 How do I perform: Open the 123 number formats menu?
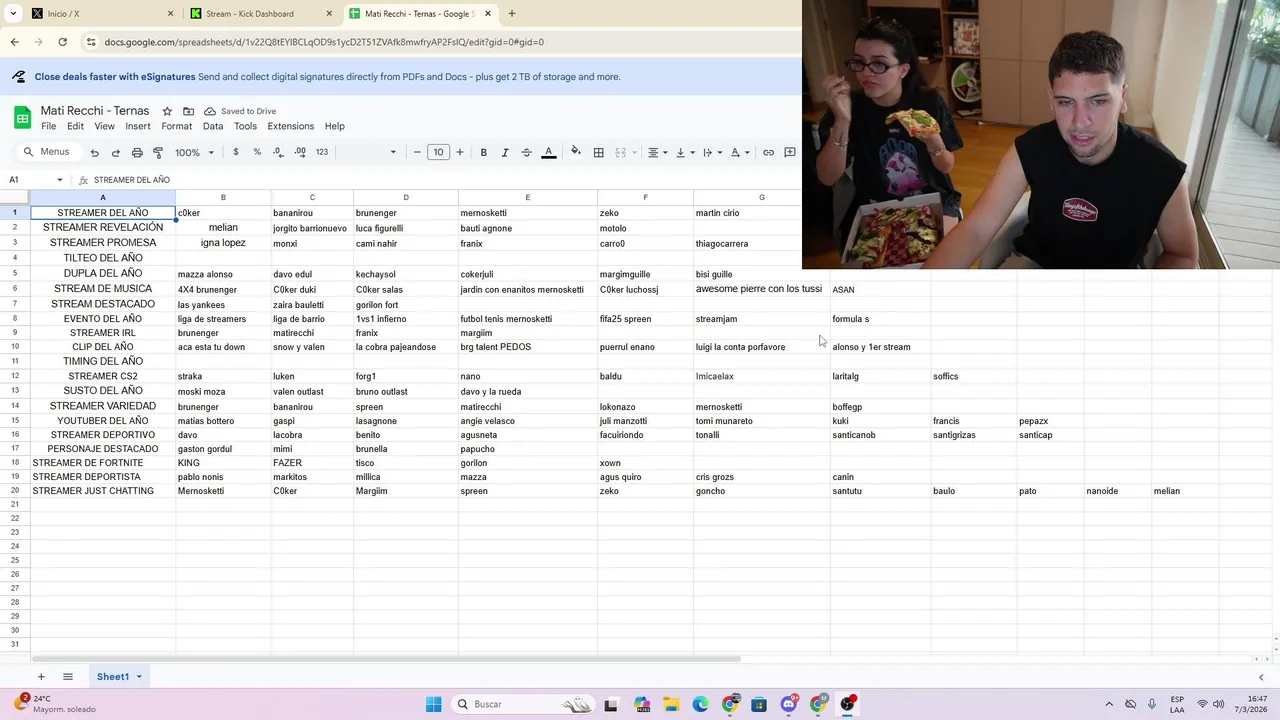pos(322,152)
